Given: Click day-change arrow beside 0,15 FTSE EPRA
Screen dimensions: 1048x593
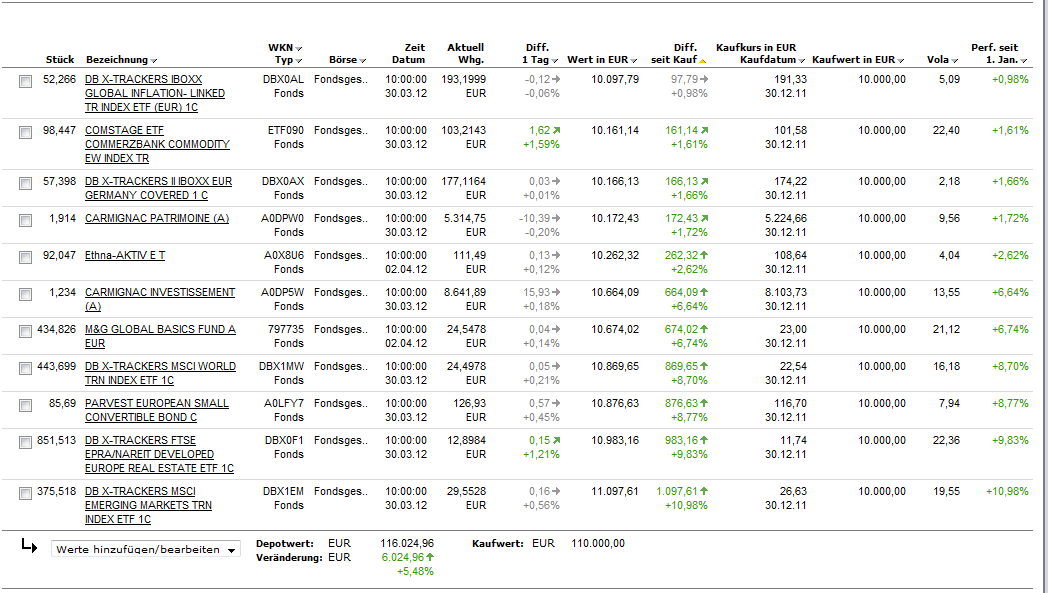Looking at the screenshot, I should click(x=557, y=441).
